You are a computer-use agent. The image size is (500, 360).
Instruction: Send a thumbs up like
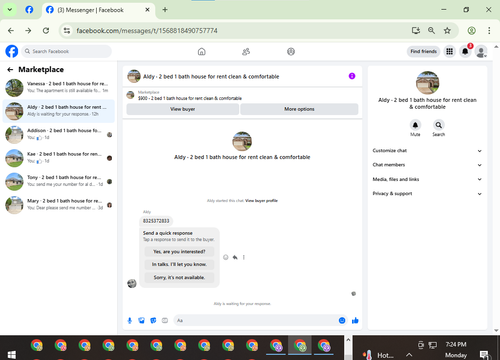click(x=355, y=320)
